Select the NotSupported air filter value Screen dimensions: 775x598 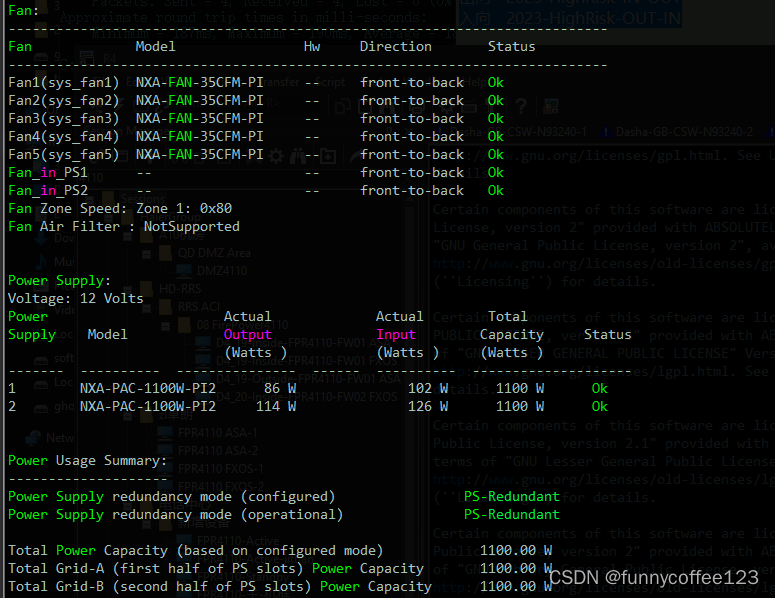(192, 226)
